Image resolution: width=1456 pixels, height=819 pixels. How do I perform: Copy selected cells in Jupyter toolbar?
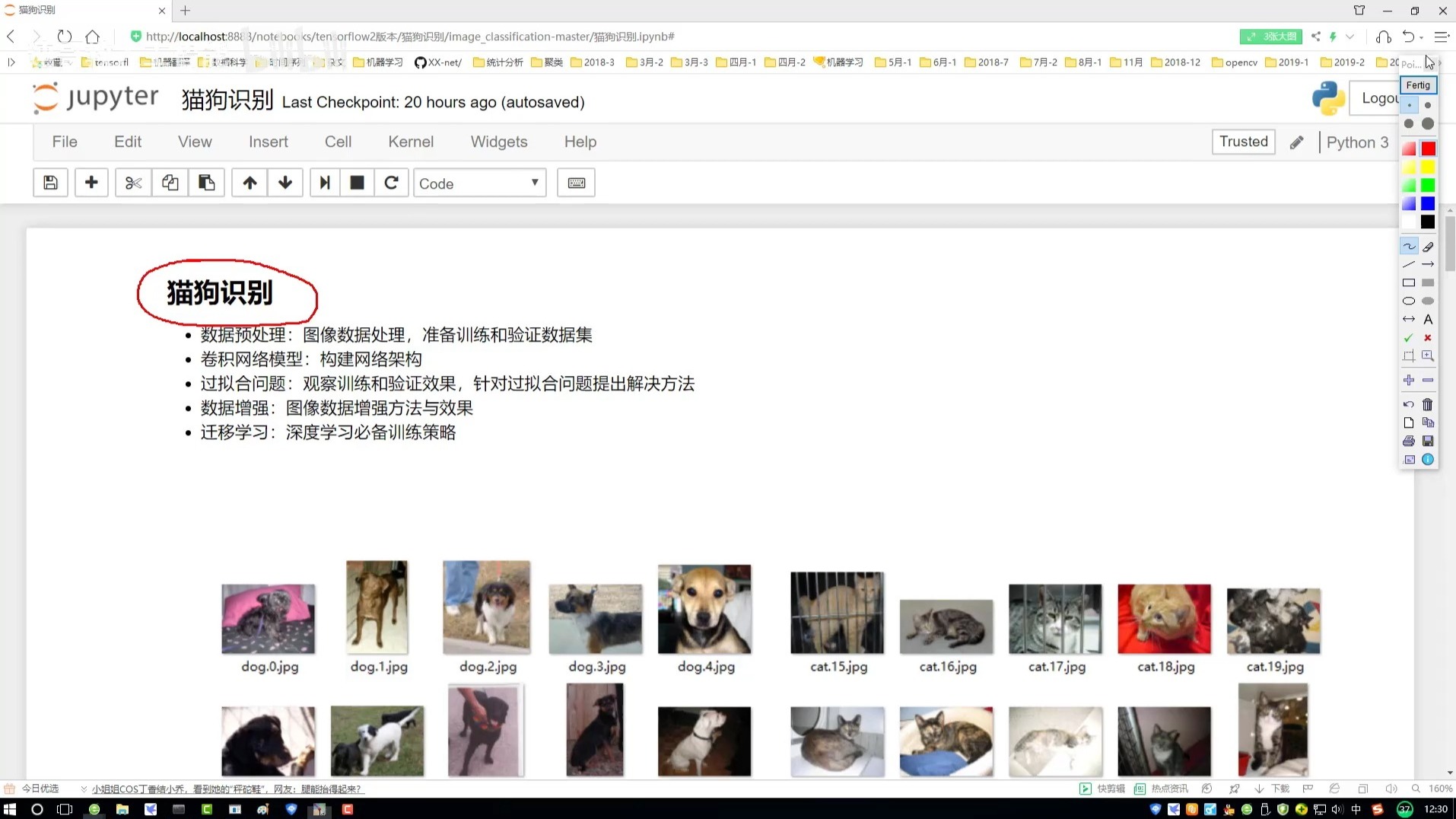pos(170,183)
